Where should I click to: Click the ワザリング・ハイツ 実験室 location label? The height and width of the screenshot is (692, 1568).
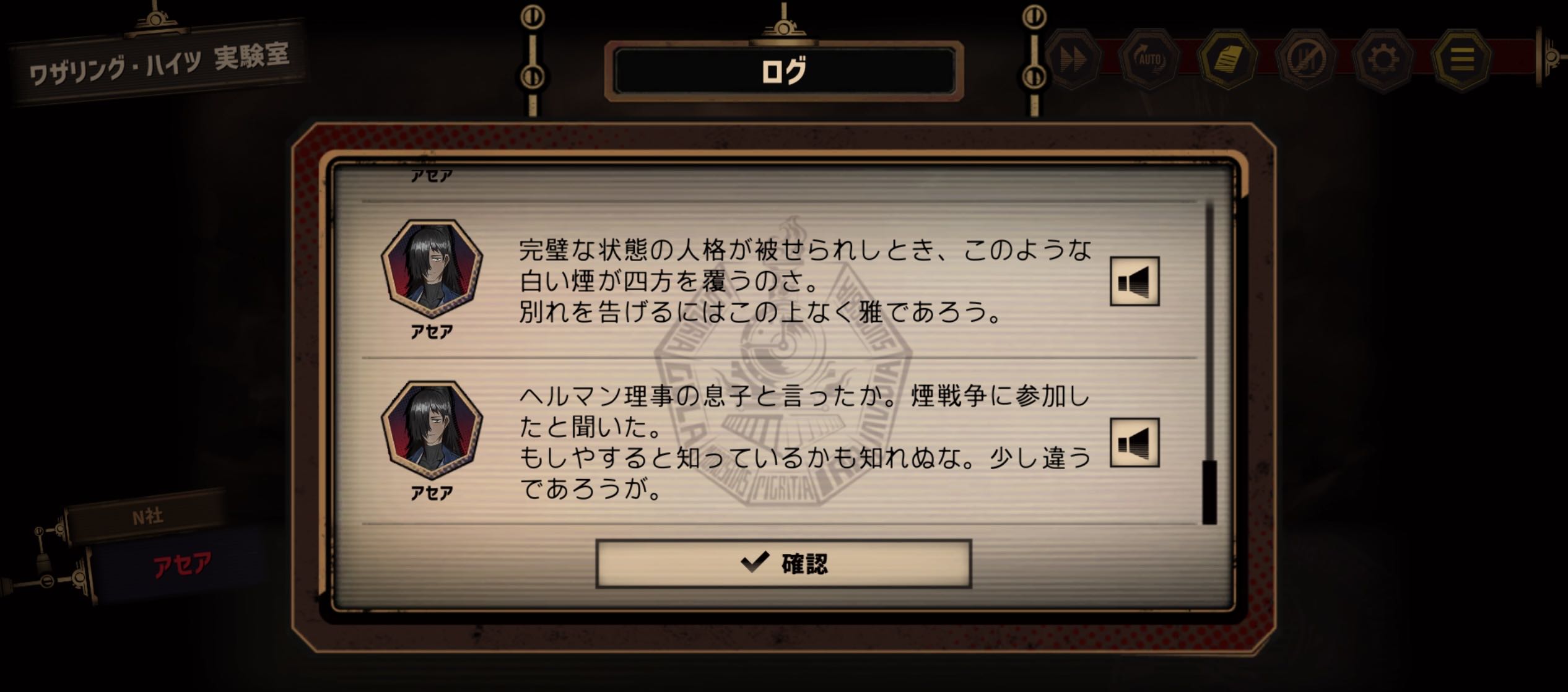[x=159, y=64]
